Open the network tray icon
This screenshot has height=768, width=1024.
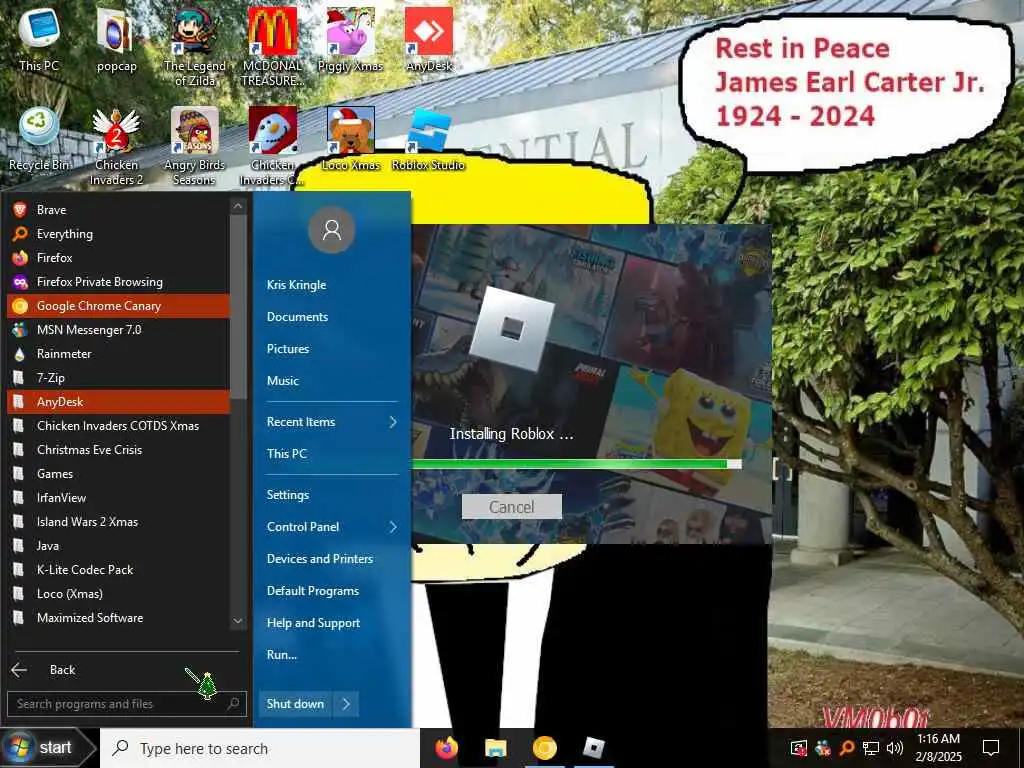[x=871, y=748]
